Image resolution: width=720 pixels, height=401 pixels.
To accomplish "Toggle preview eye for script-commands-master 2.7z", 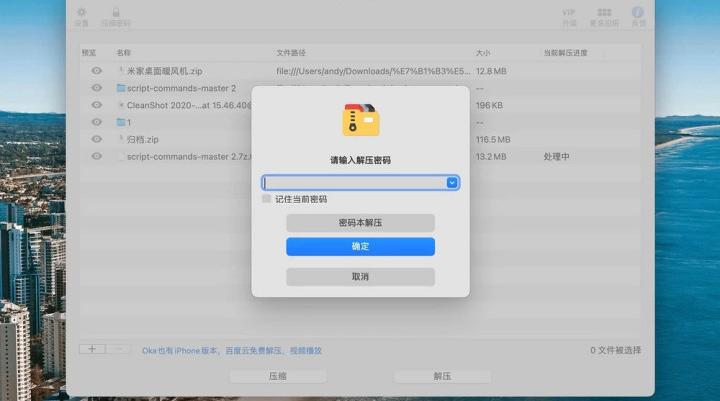I will (x=96, y=156).
